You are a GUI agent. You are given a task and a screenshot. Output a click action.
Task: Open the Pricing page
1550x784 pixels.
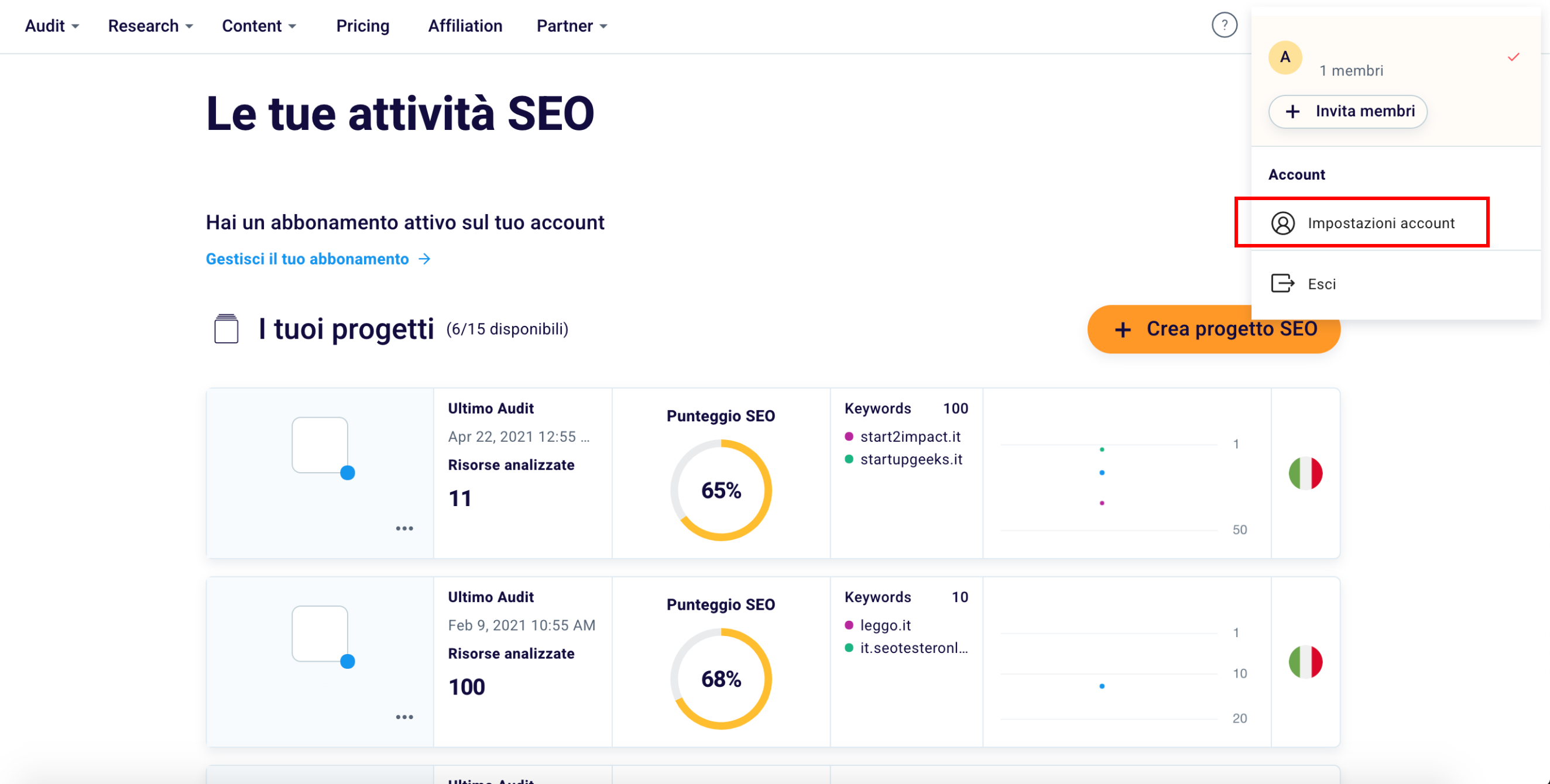pyautogui.click(x=362, y=26)
